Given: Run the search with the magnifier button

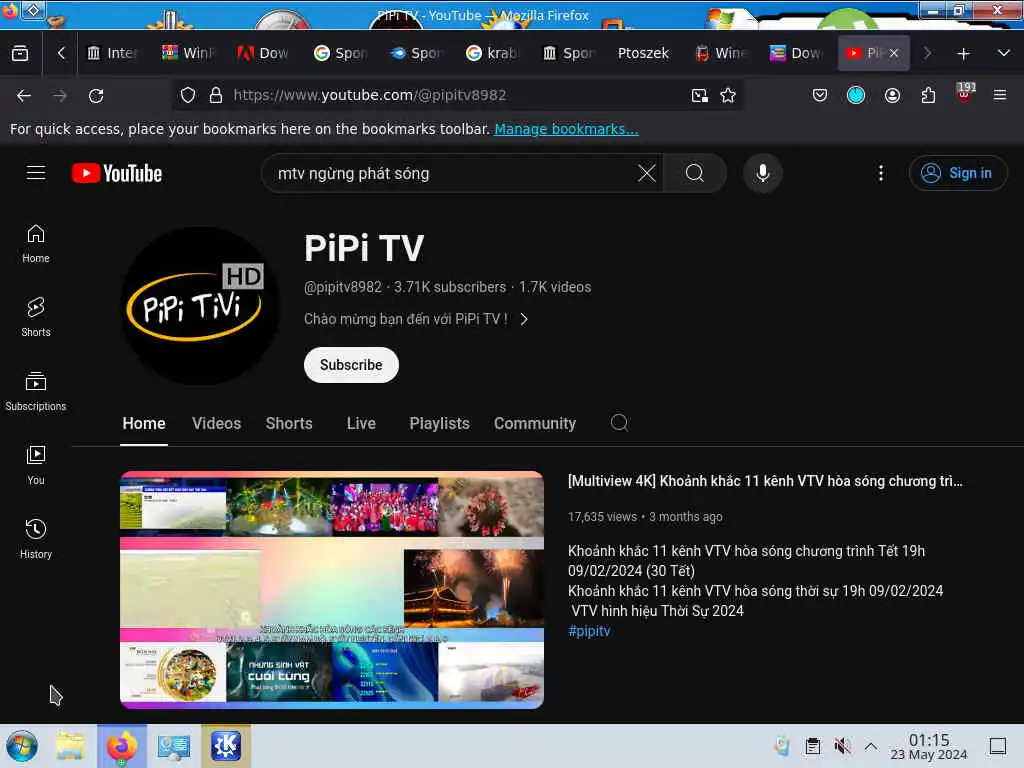Looking at the screenshot, I should [x=695, y=173].
